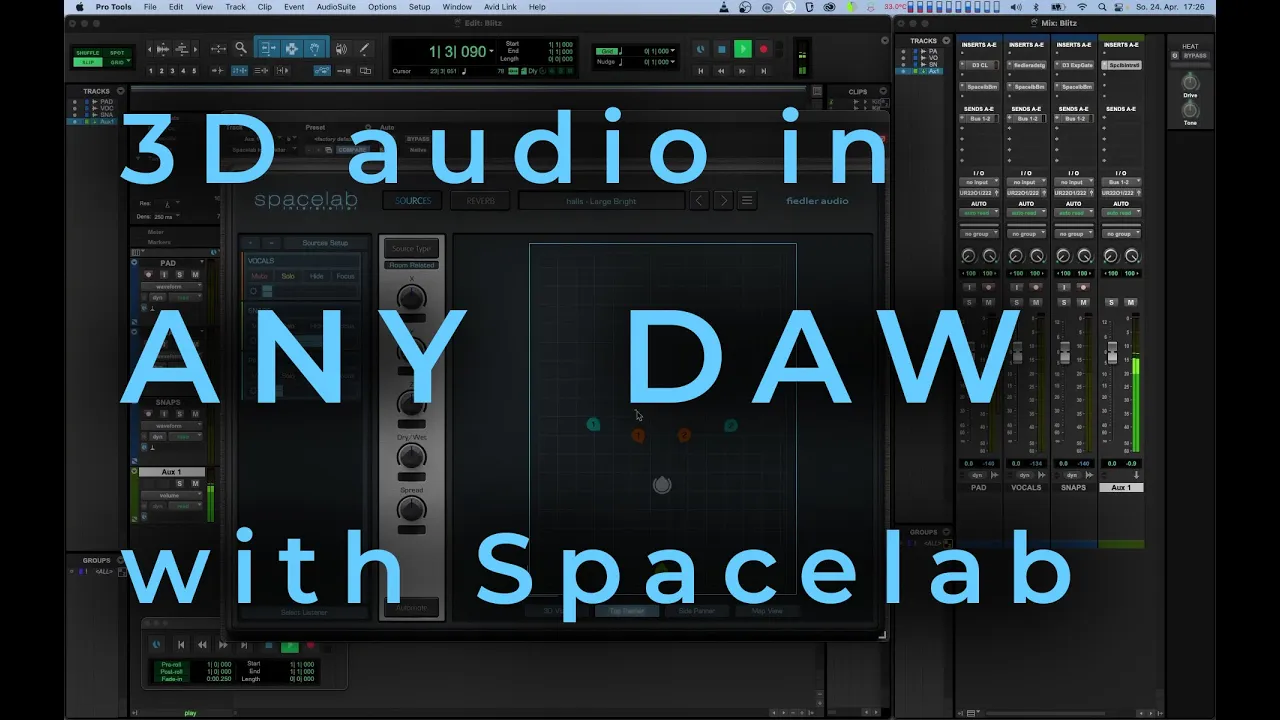This screenshot has width=1280, height=720.
Task: Click zoom preset button 5
Action: pyautogui.click(x=194, y=71)
